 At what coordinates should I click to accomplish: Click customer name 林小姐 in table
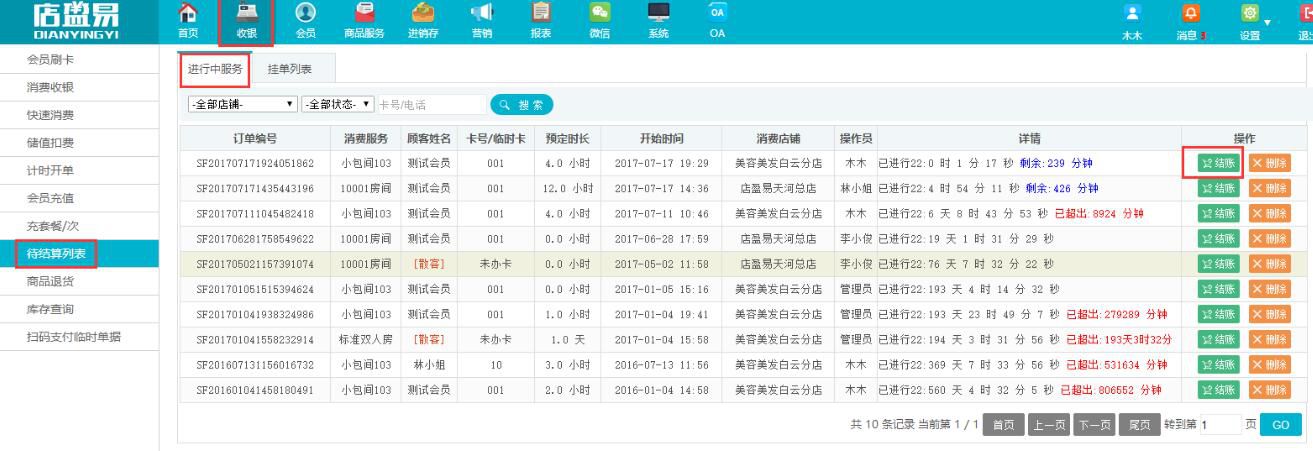pyautogui.click(x=430, y=365)
